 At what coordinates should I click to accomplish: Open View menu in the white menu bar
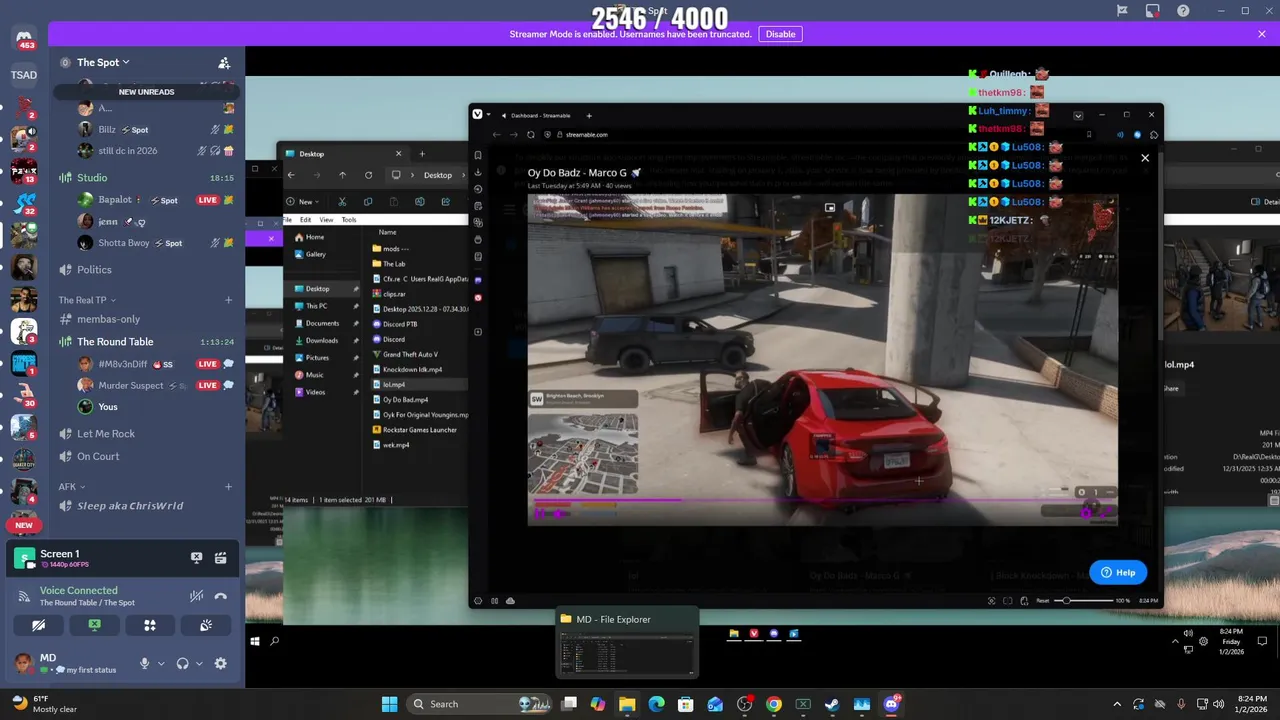click(x=326, y=220)
